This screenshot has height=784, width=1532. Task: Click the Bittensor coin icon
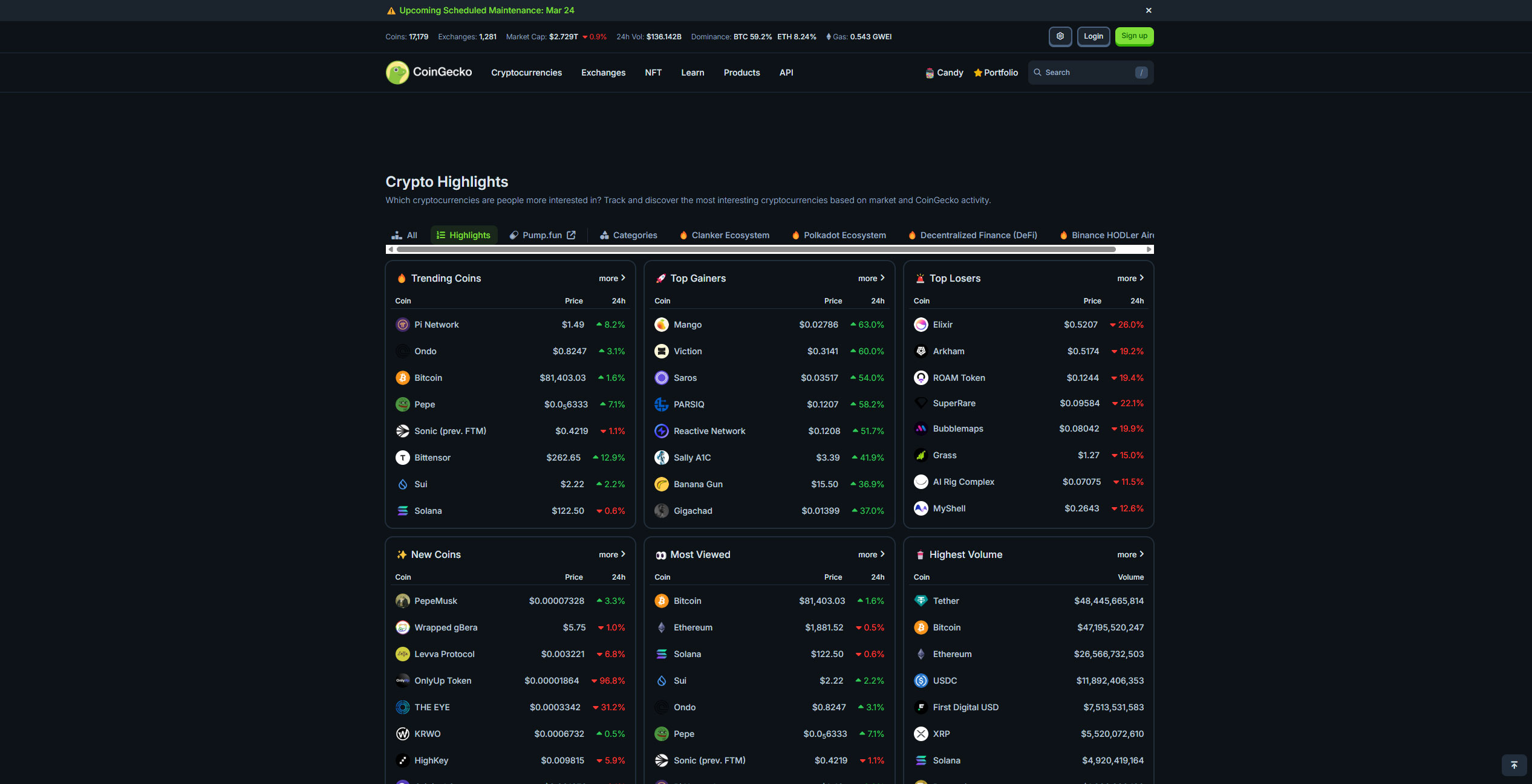(403, 458)
